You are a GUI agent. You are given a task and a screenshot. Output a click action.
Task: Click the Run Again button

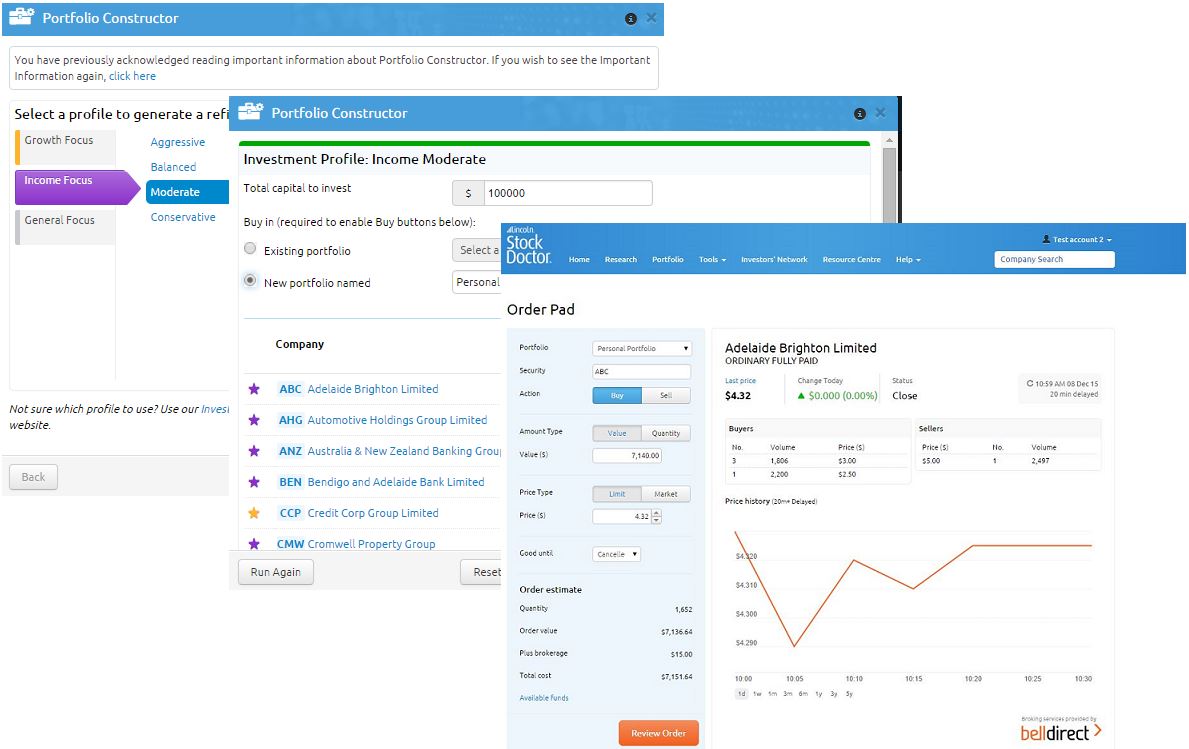276,572
